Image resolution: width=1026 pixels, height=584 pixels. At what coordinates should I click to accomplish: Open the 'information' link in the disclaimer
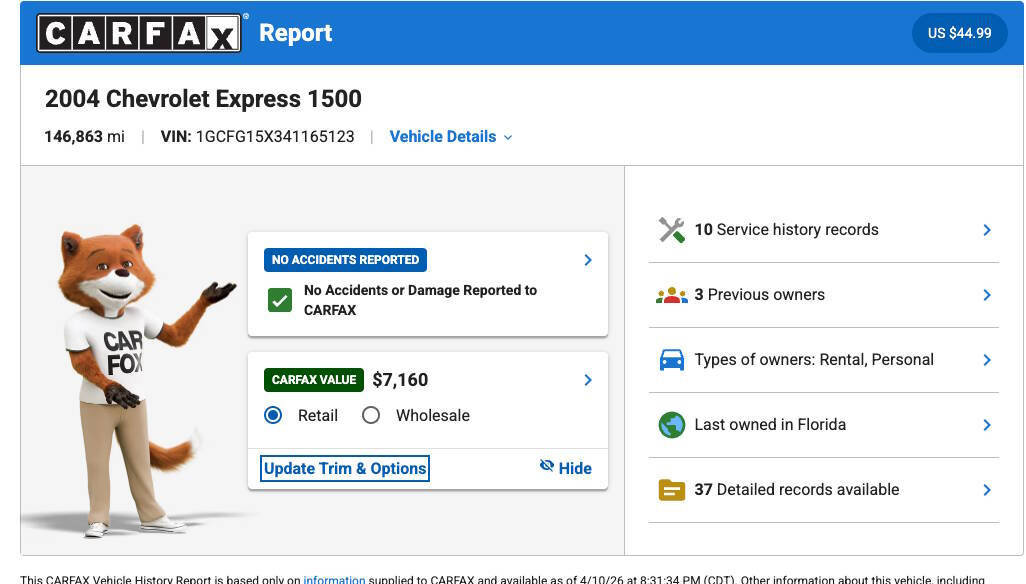(x=334, y=579)
